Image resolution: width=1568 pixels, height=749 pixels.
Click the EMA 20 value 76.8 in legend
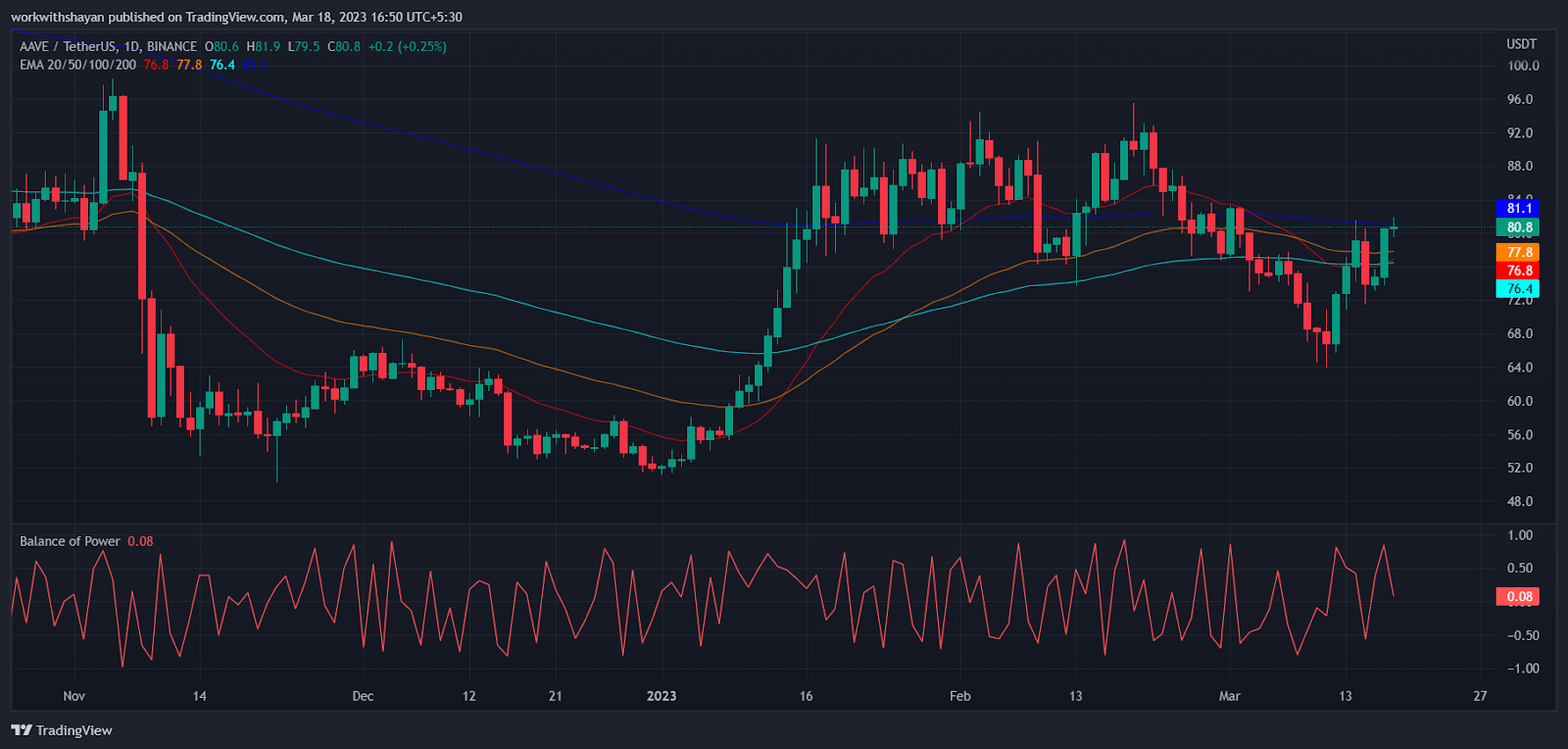pyautogui.click(x=157, y=65)
